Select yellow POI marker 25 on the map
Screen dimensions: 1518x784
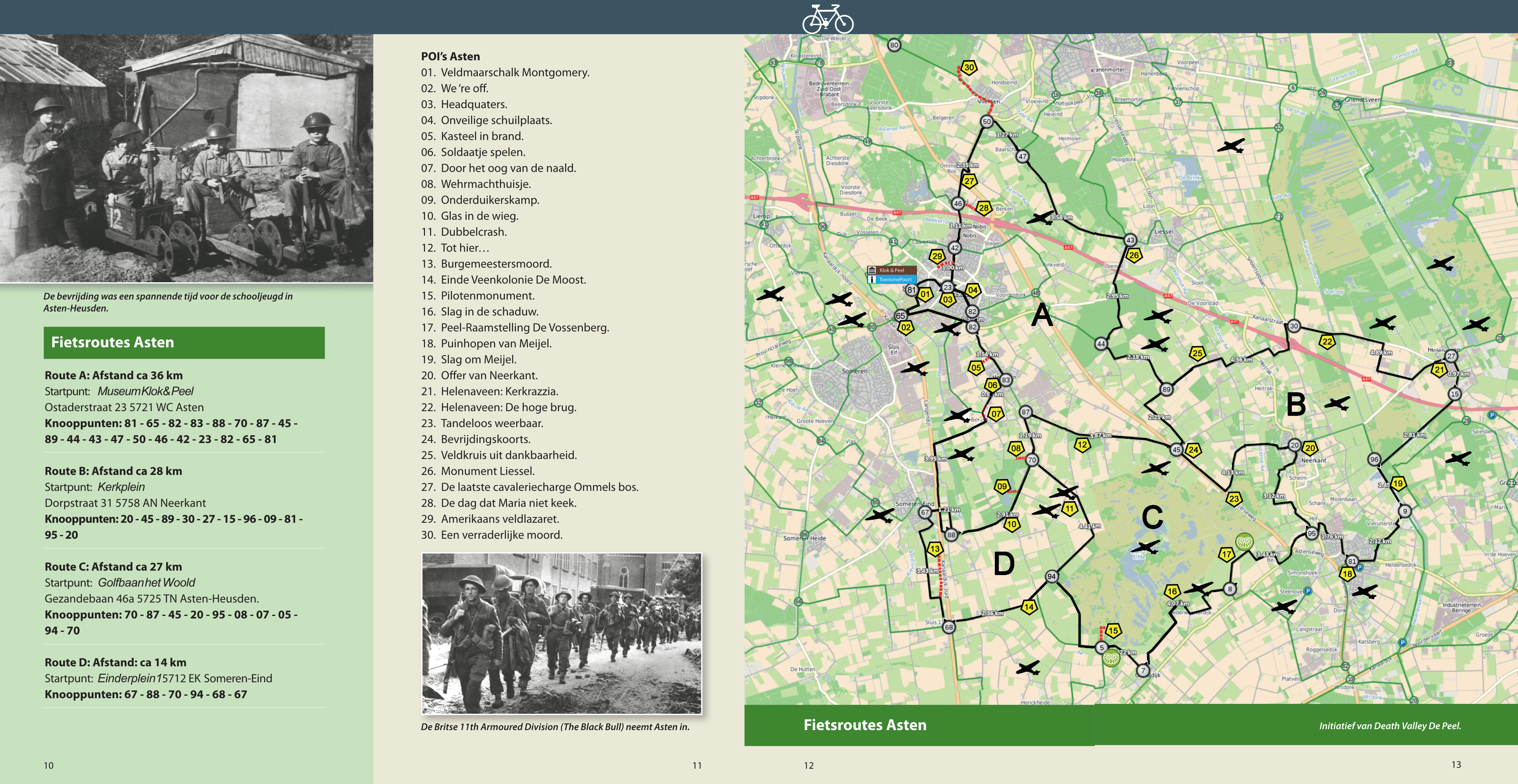point(1197,353)
